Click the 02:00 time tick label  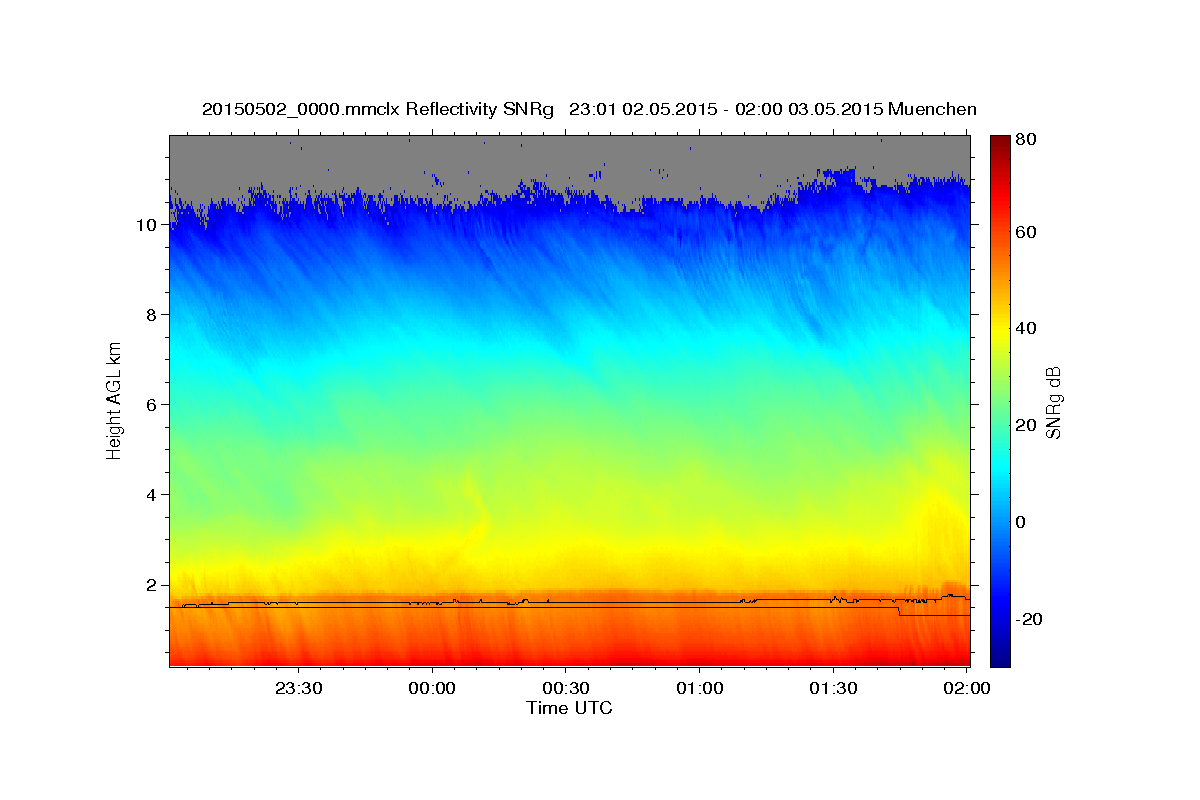(967, 689)
